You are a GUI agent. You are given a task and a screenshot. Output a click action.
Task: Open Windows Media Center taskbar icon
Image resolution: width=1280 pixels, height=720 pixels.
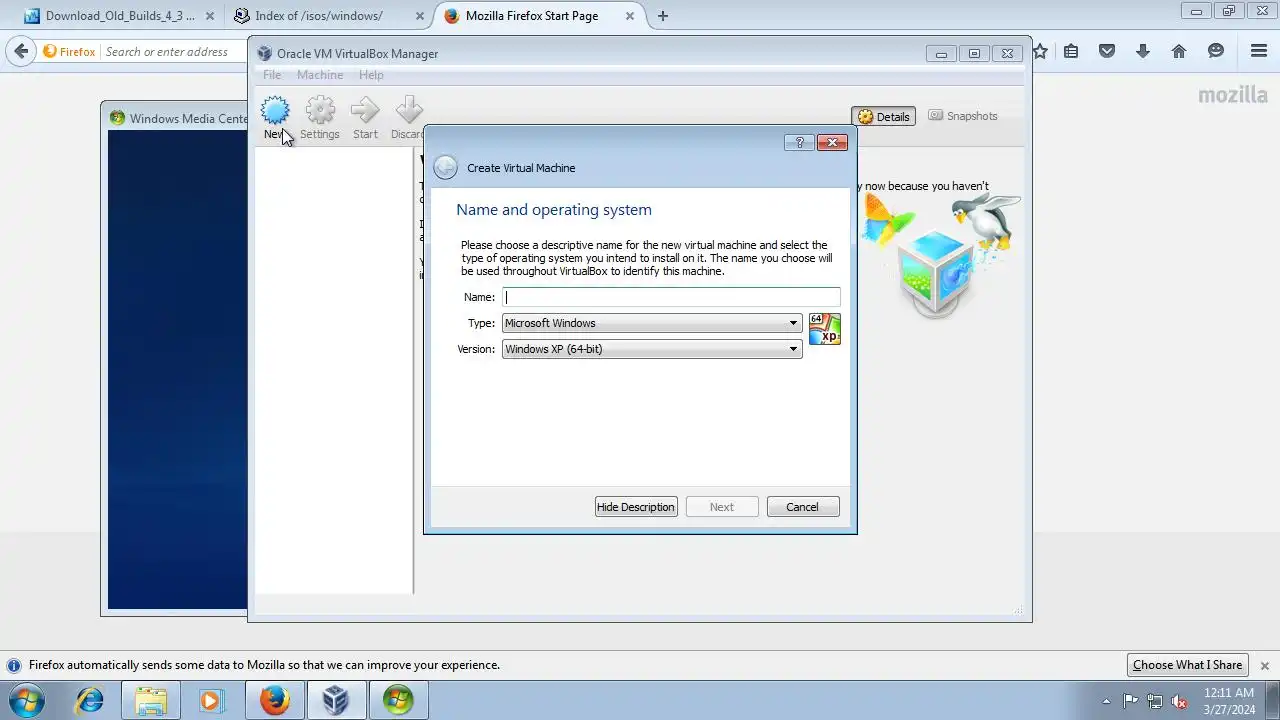(398, 700)
